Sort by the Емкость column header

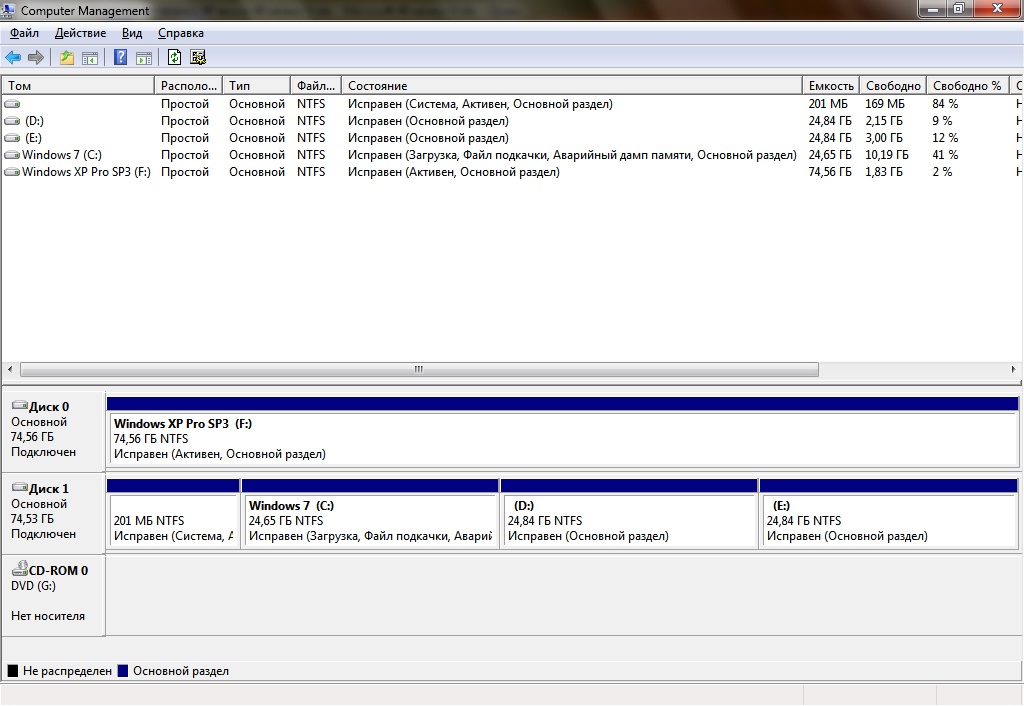click(x=831, y=86)
